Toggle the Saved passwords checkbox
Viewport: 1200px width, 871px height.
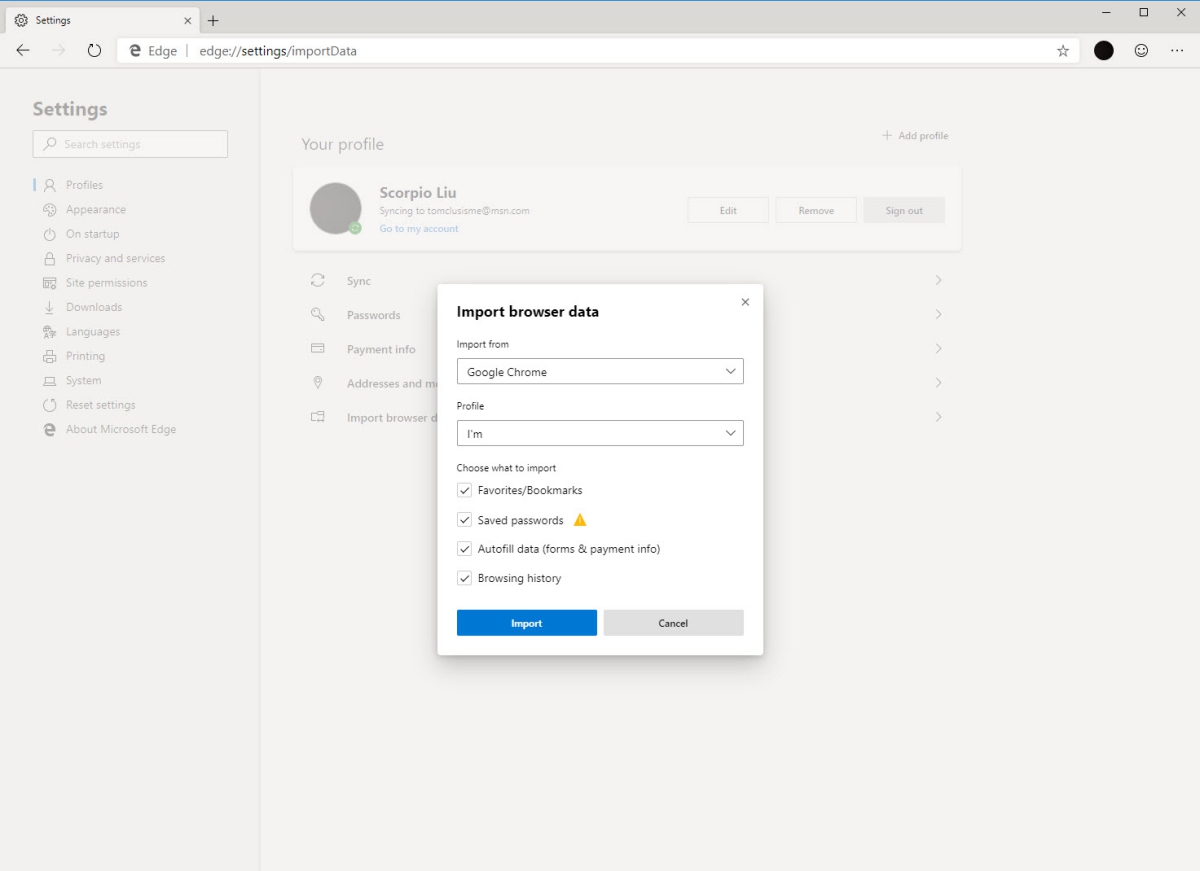tap(465, 520)
